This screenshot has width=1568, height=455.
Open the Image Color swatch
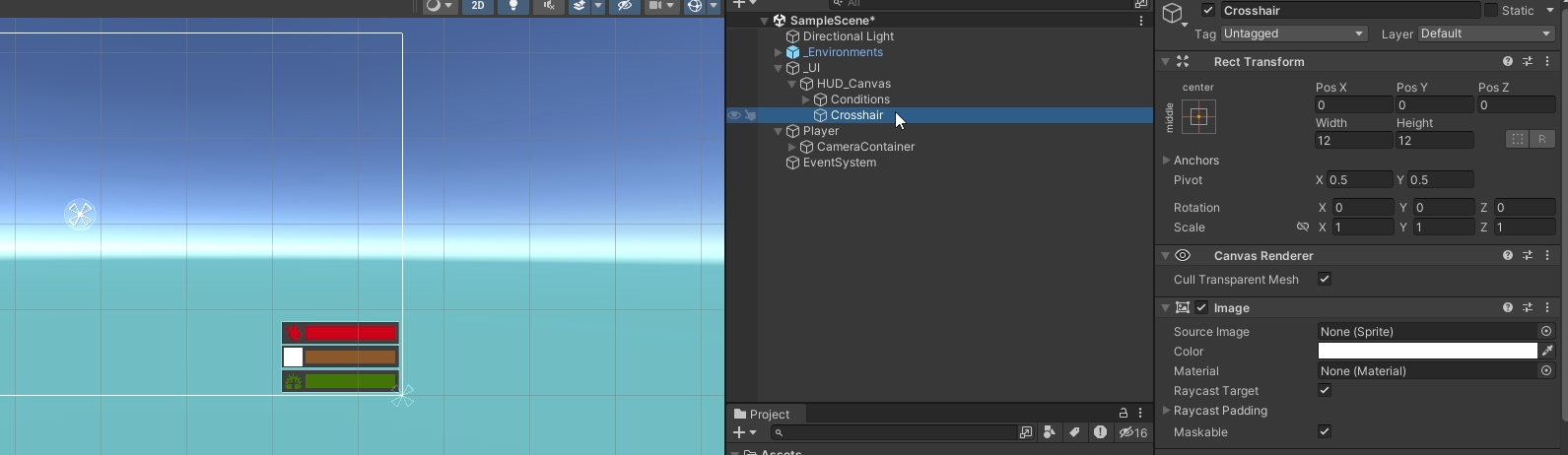[1427, 352]
